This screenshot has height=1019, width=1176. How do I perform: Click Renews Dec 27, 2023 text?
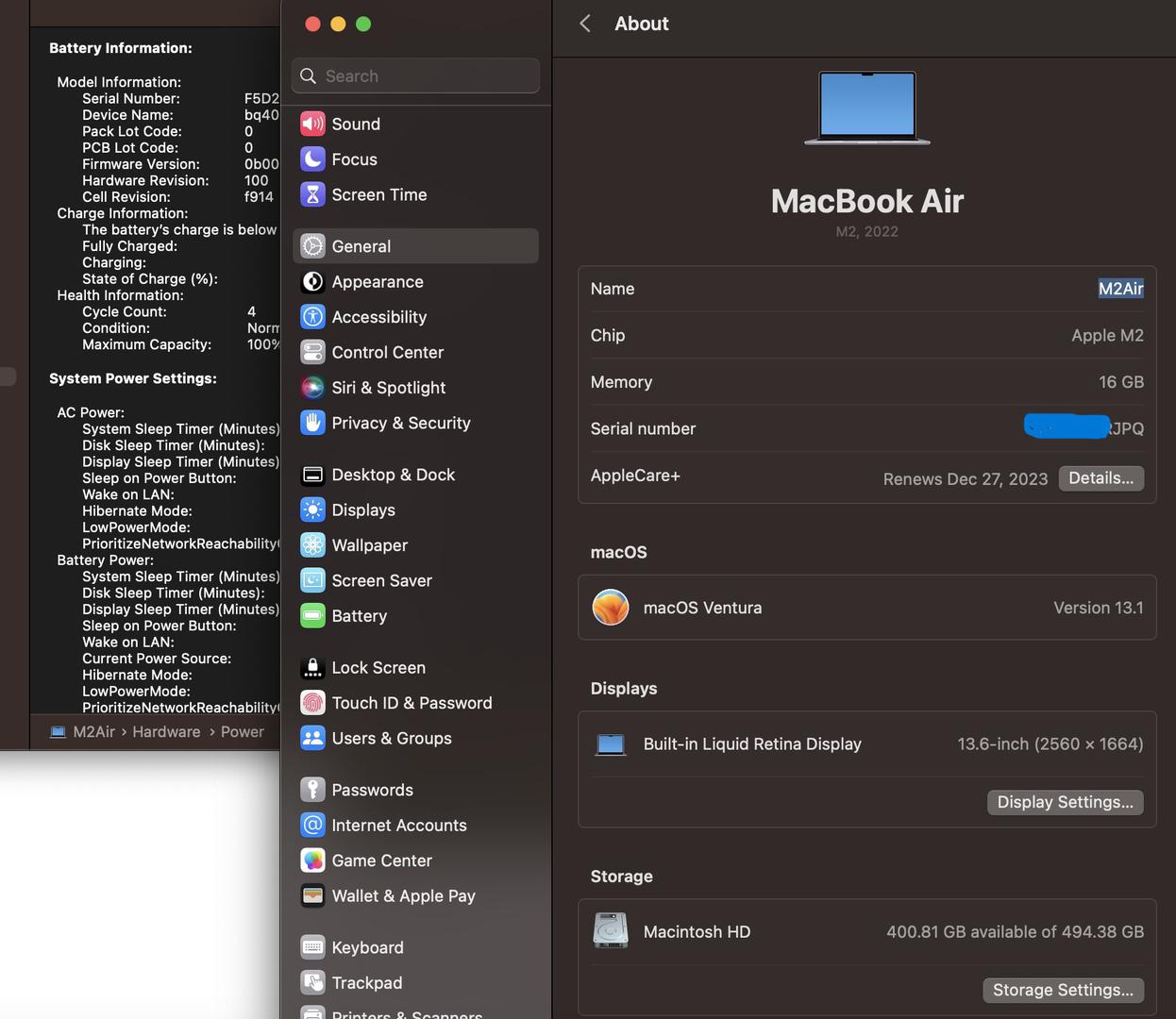[966, 479]
